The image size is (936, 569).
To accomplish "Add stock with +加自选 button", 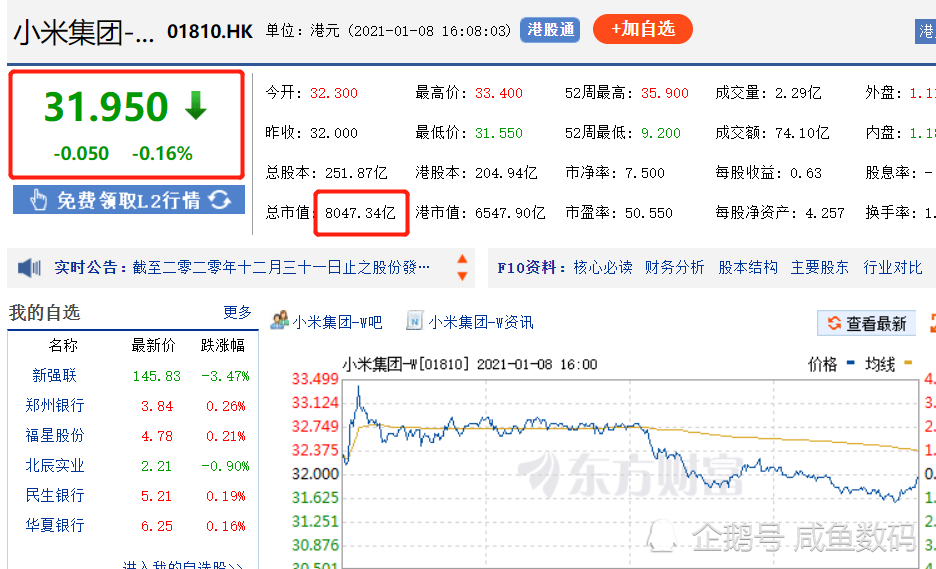I will [643, 29].
